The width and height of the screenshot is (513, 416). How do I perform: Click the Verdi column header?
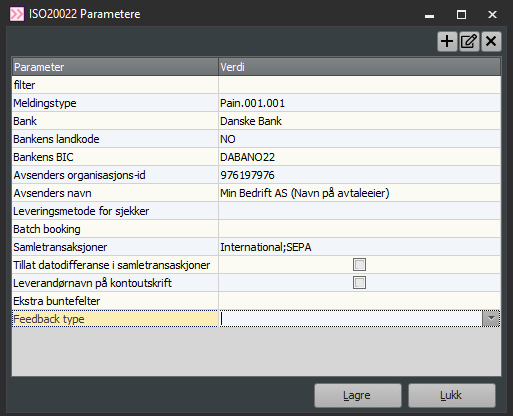tap(359, 67)
